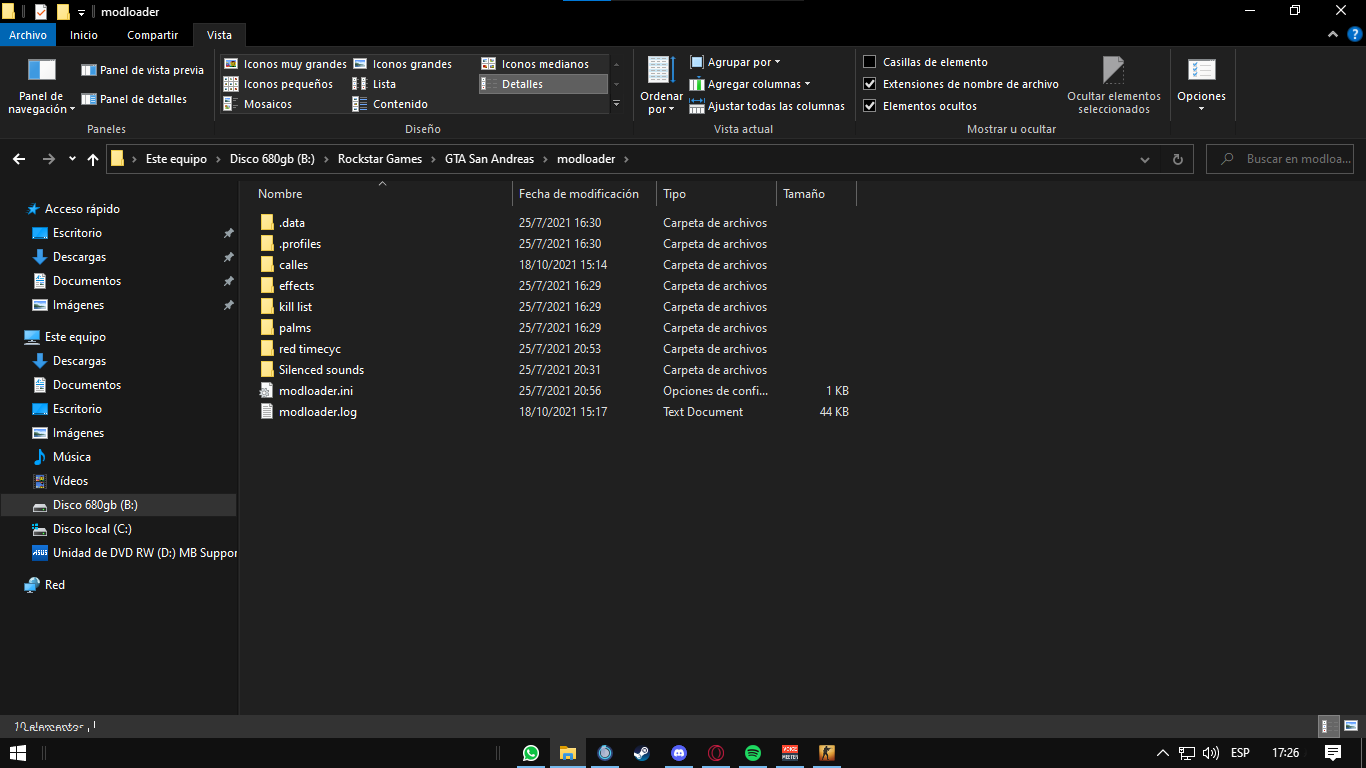Click Ajustar todas las columnas
1366x768 pixels.
point(767,106)
